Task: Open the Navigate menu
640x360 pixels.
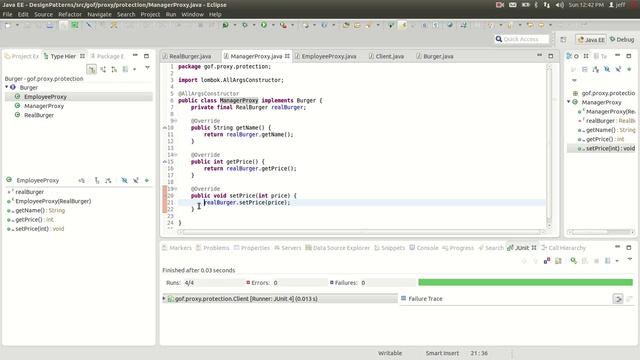Action: coord(99,14)
